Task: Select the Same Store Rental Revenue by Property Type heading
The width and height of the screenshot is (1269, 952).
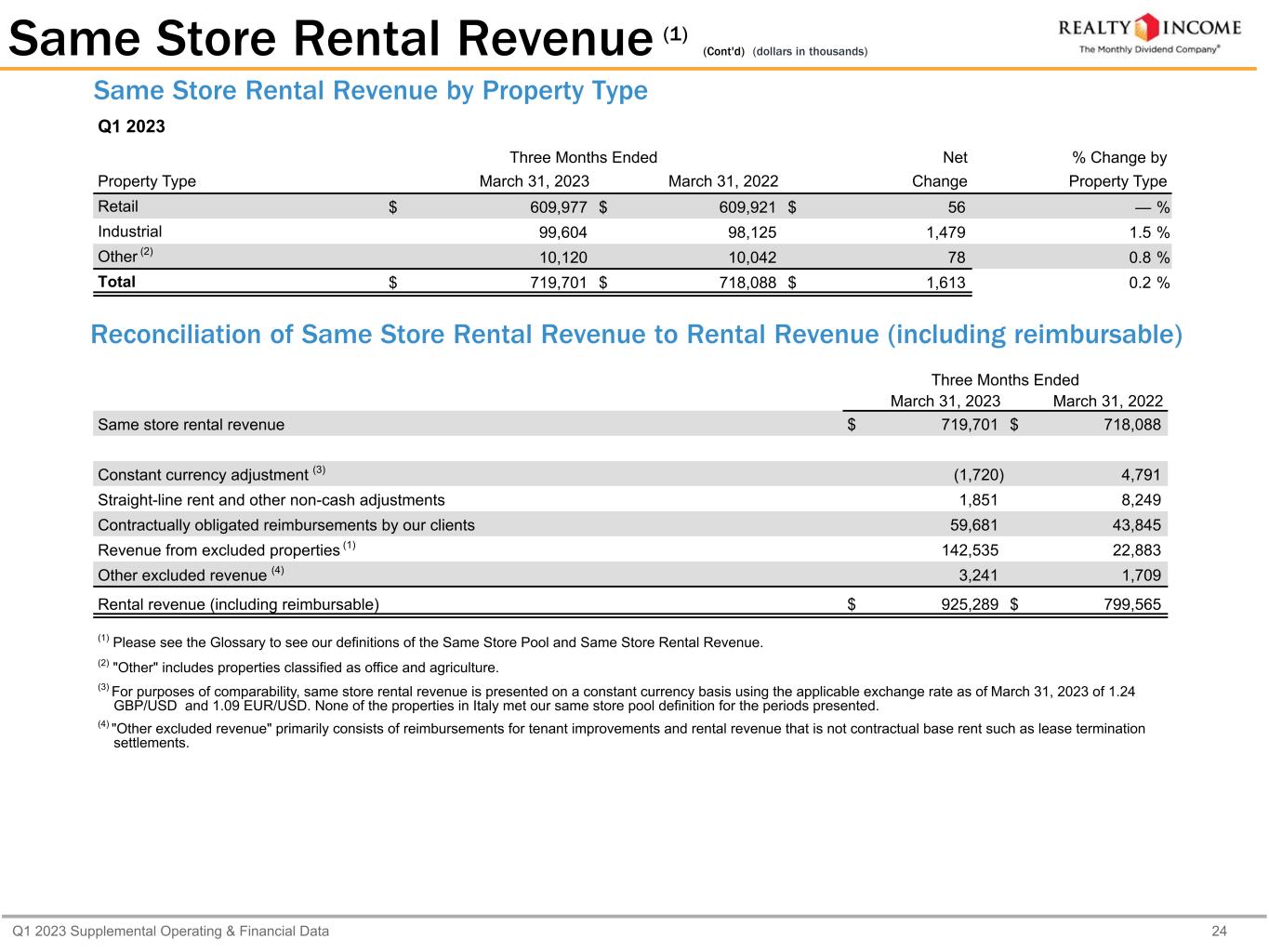Action: tap(370, 91)
